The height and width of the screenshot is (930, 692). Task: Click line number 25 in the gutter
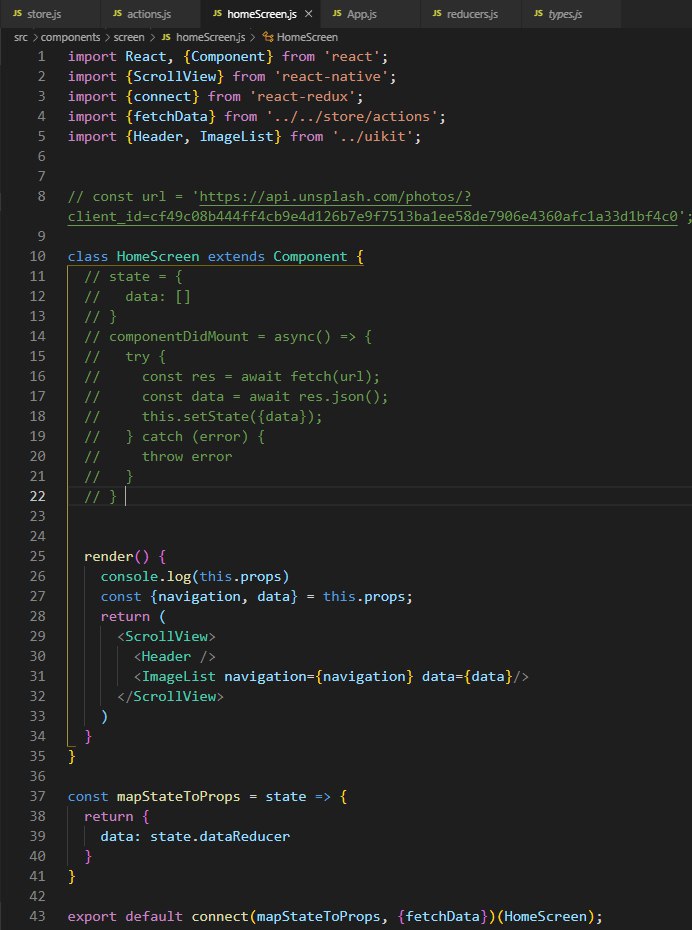coord(37,556)
